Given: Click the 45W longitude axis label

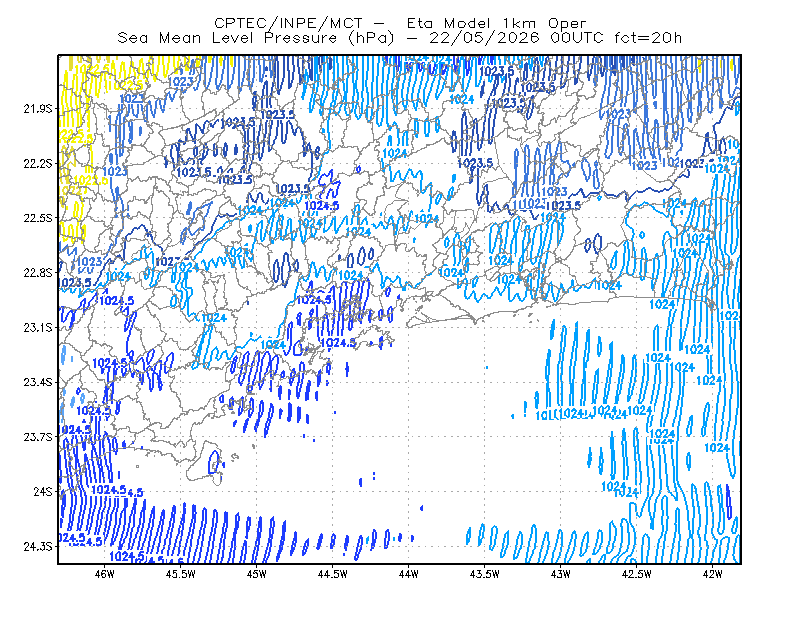Looking at the screenshot, I should 257,574.
